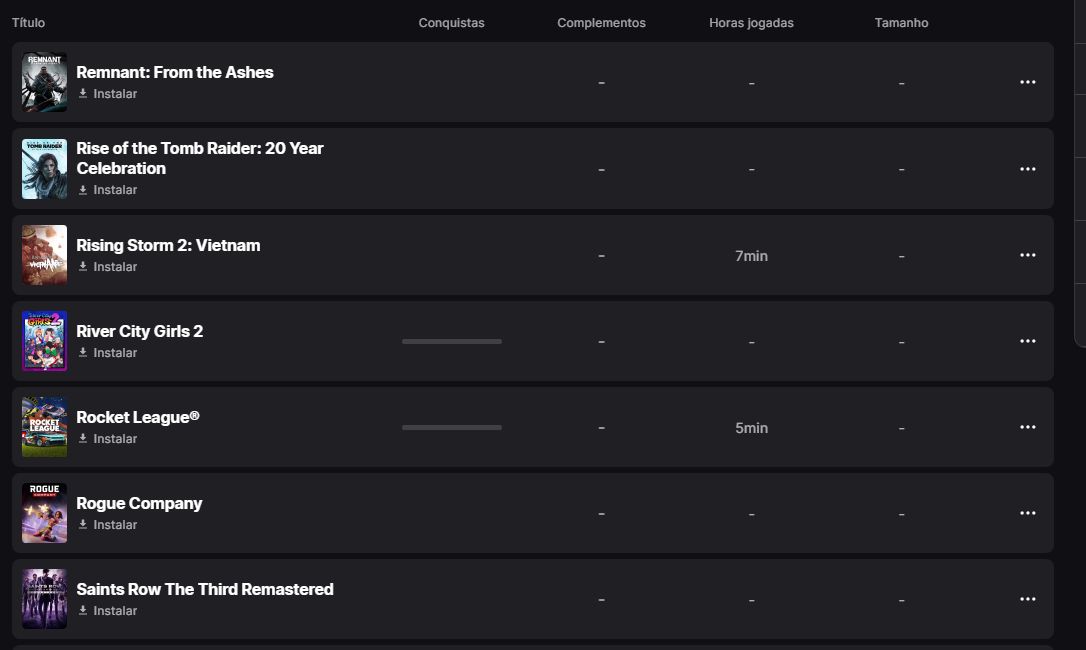Screen dimensions: 1086x650
Task: Open the three-dot menu for Rising Storm 2: Vietnam
Action: 1028,255
